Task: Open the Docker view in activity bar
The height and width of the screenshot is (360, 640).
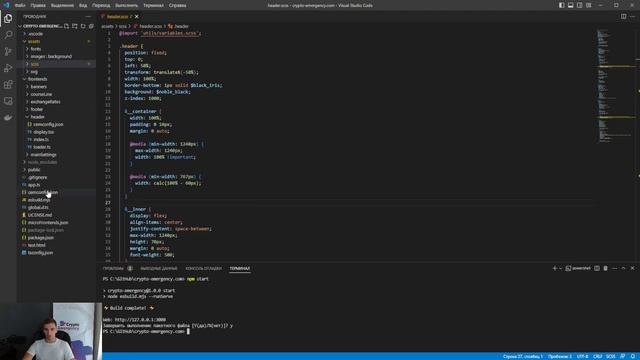Action: coord(8,118)
